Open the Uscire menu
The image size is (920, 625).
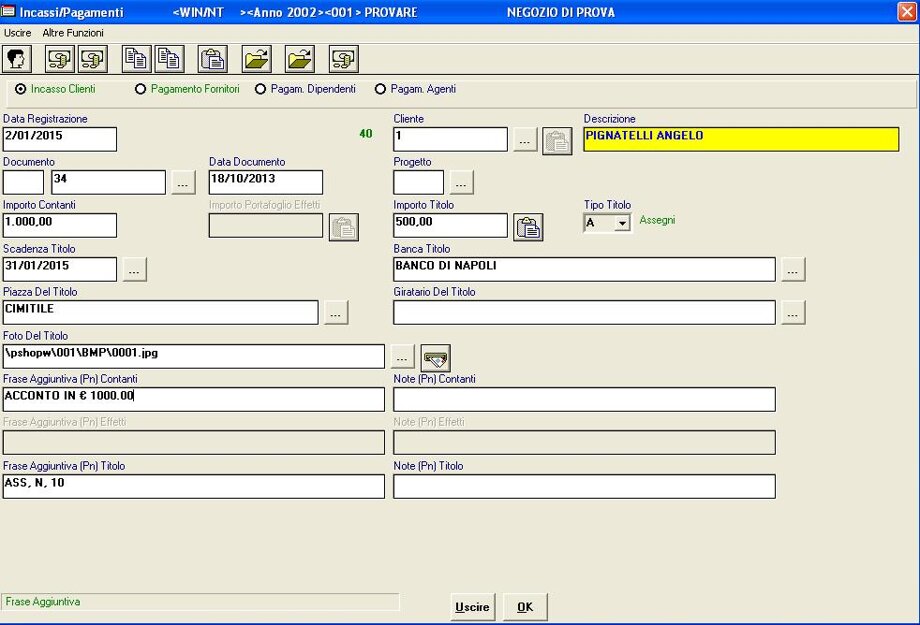17,33
